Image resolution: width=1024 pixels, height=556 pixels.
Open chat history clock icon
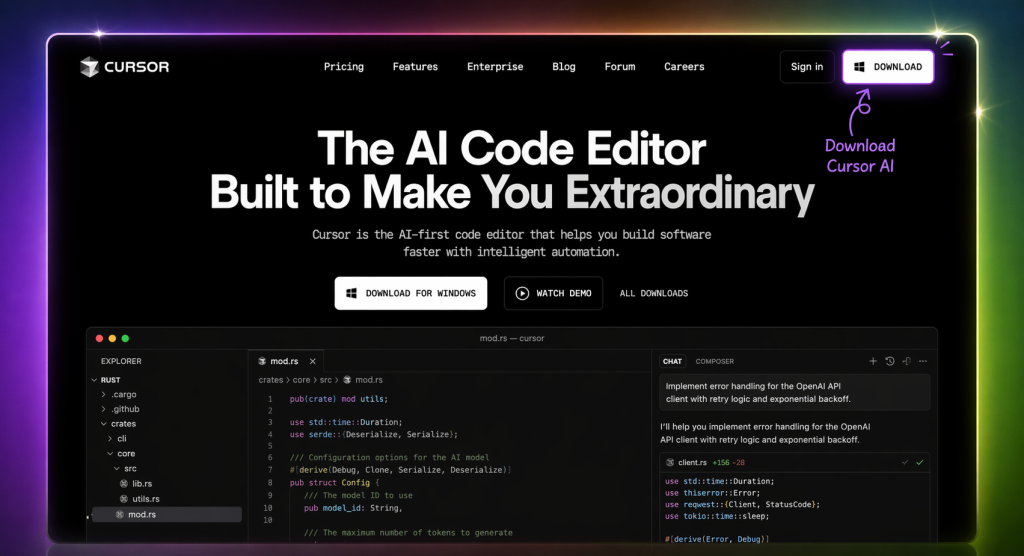[889, 361]
